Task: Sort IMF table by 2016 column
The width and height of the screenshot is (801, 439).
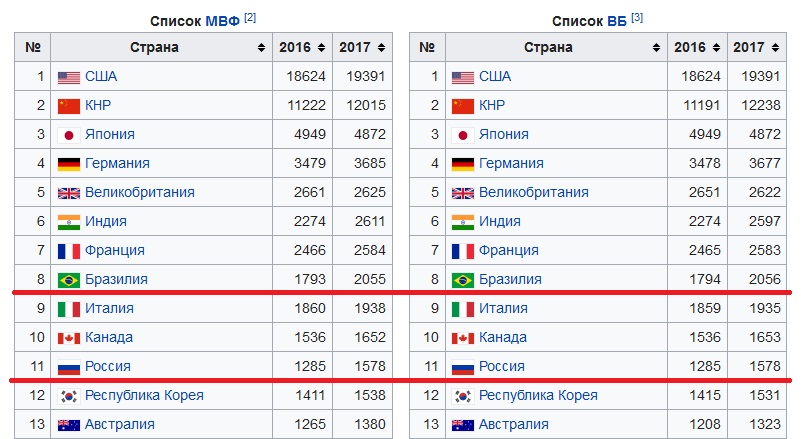Action: pos(321,48)
